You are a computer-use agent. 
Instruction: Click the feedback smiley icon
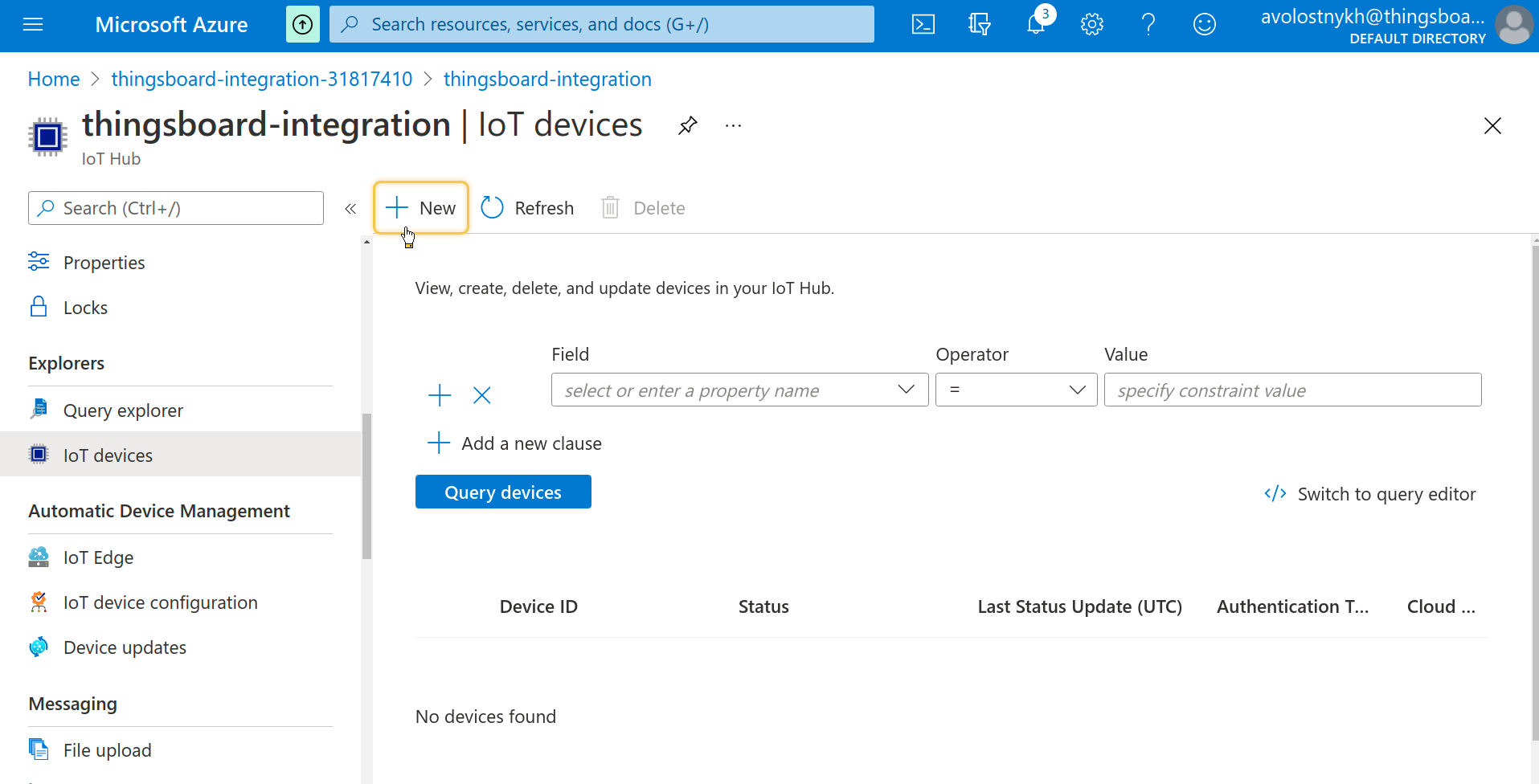tap(1204, 25)
